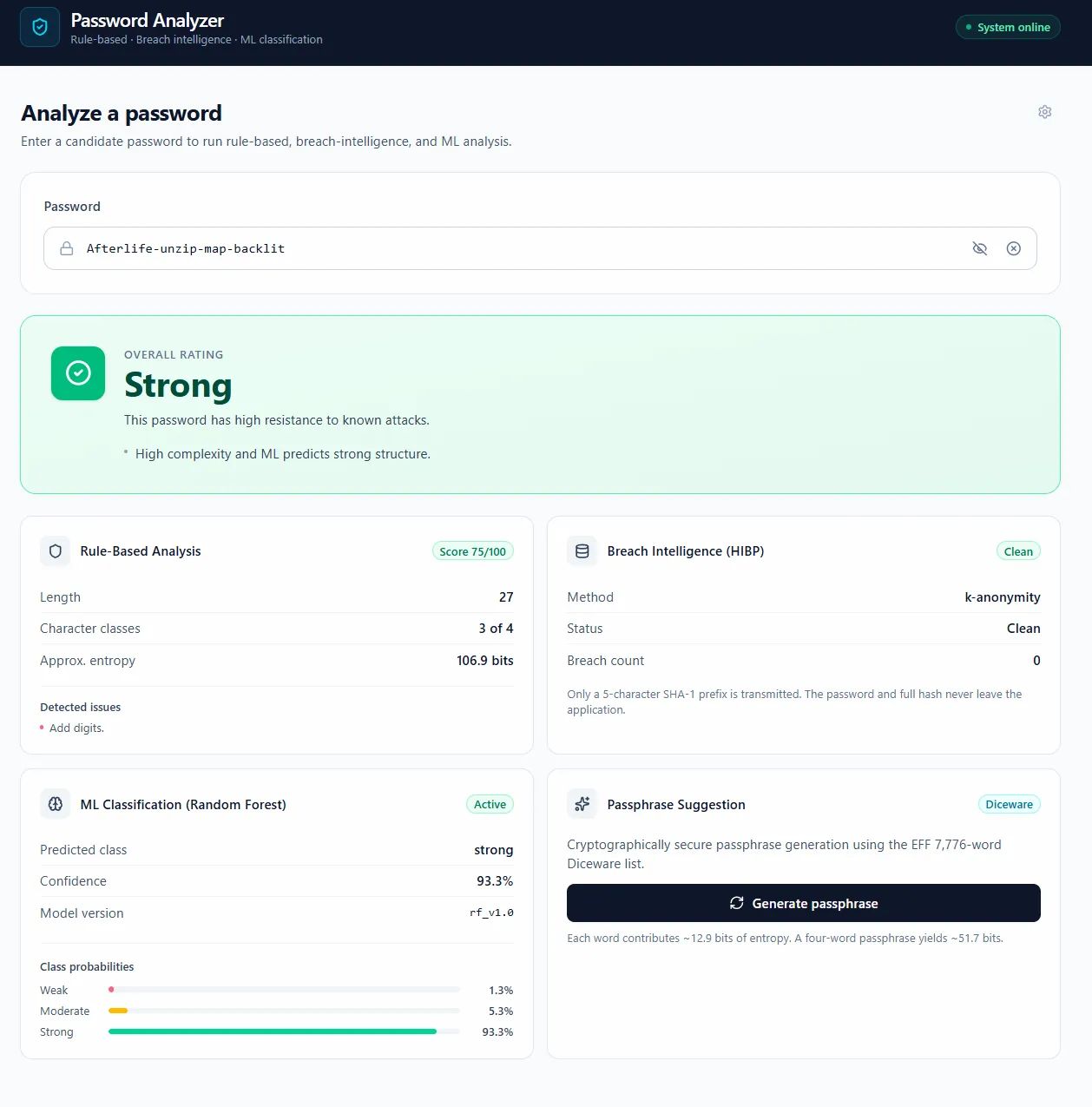Click the Strong probability bar

(285, 1031)
